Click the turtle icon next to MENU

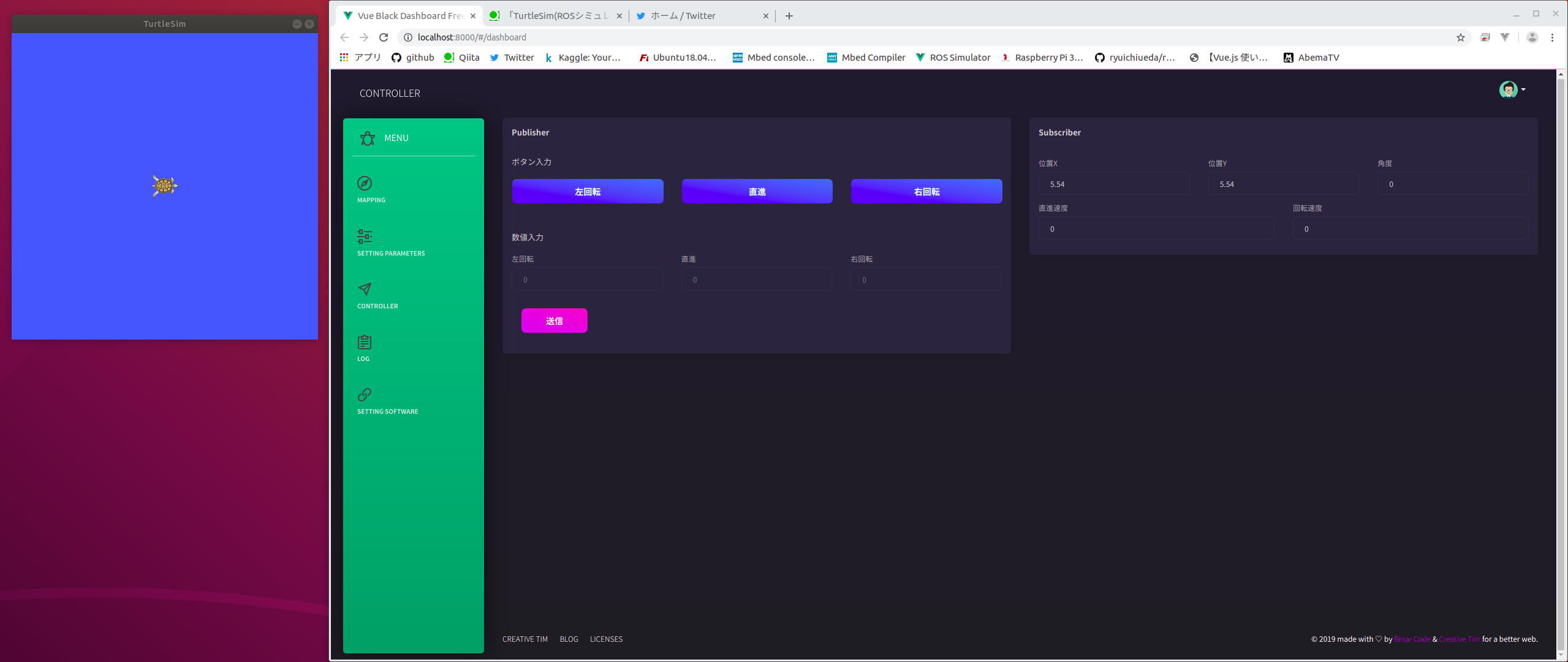pos(367,138)
